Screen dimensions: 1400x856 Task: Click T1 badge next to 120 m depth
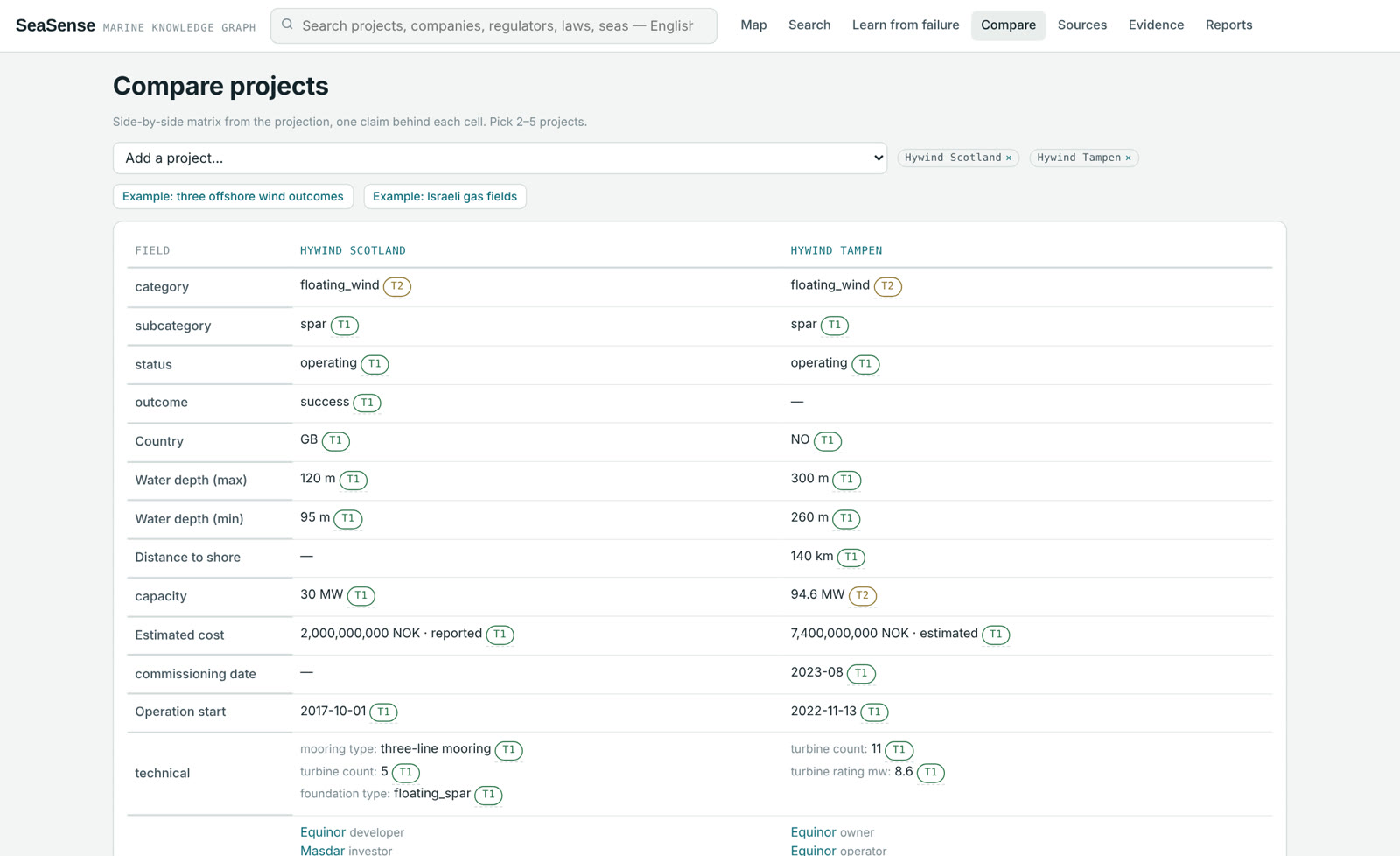pos(353,480)
